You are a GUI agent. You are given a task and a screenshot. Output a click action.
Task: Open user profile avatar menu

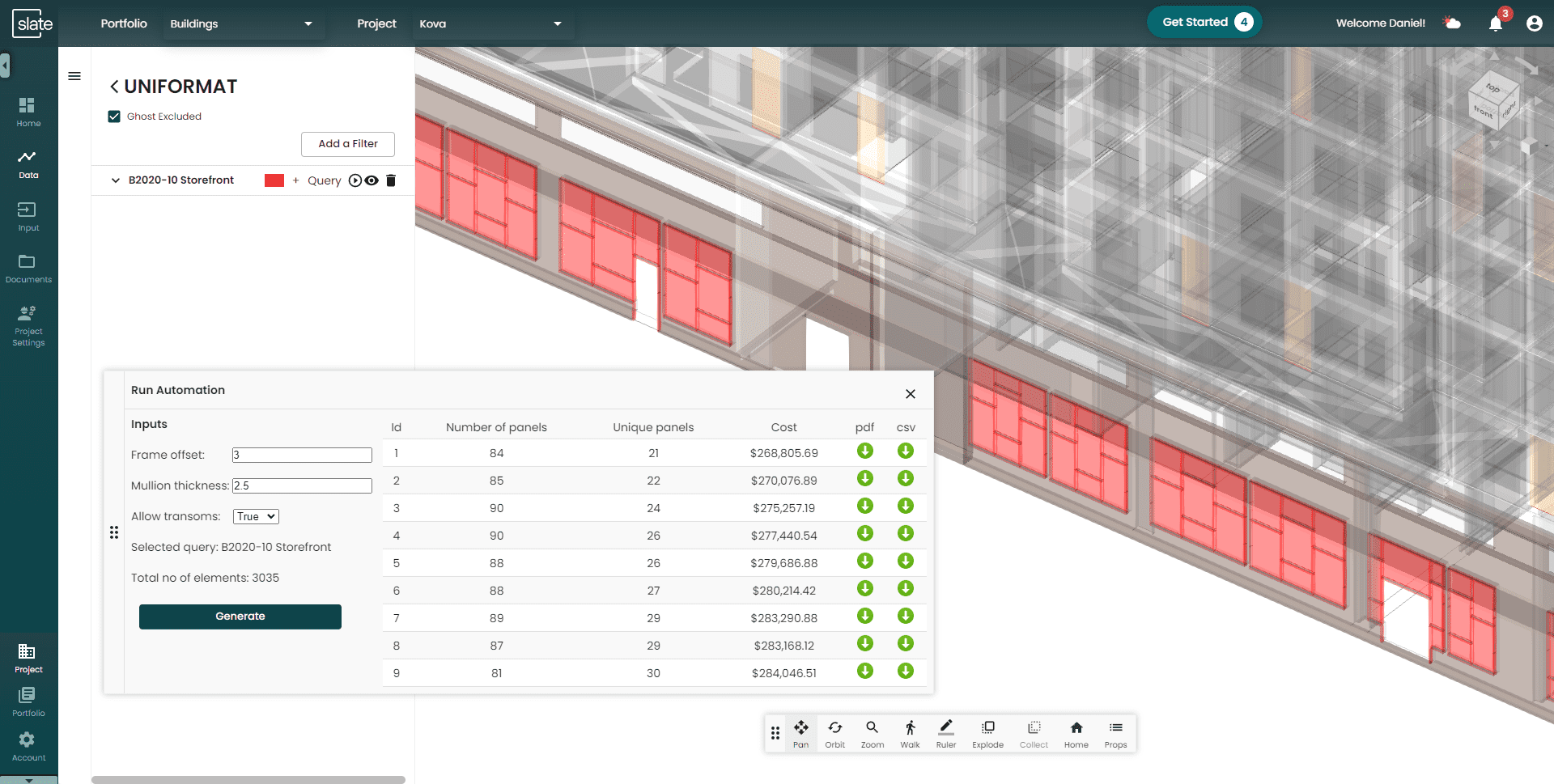1534,23
